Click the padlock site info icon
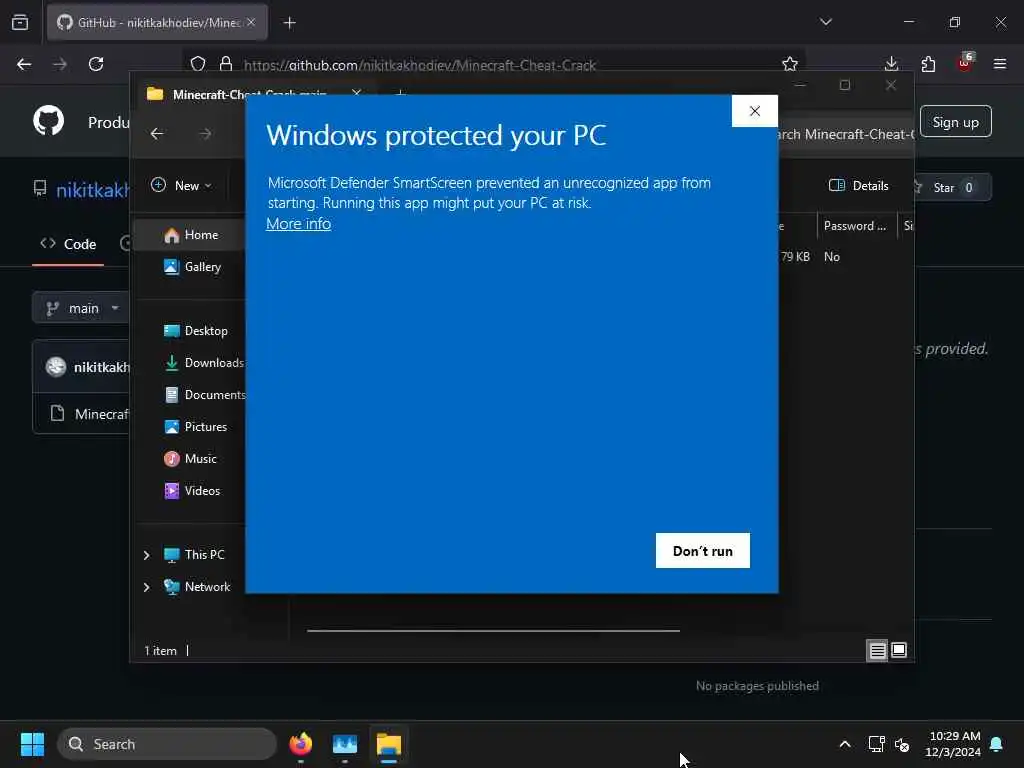 tap(226, 64)
